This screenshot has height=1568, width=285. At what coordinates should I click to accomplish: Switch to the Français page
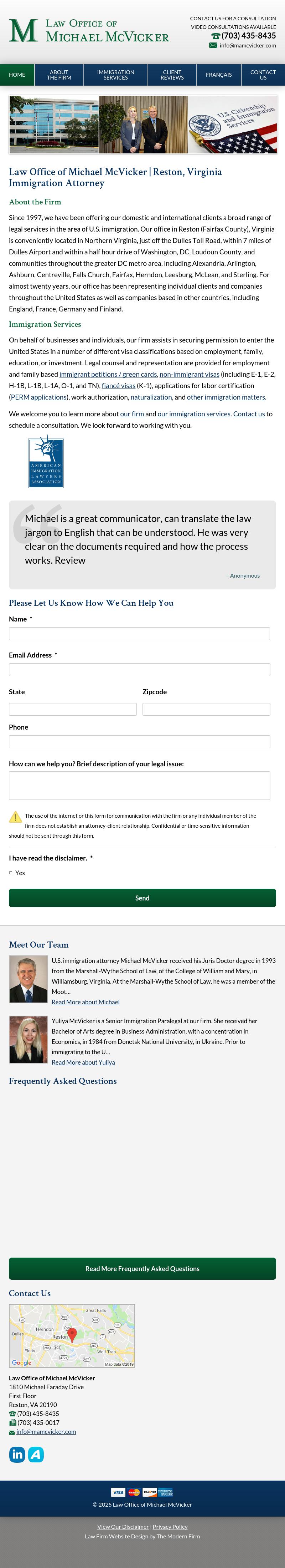(x=219, y=75)
